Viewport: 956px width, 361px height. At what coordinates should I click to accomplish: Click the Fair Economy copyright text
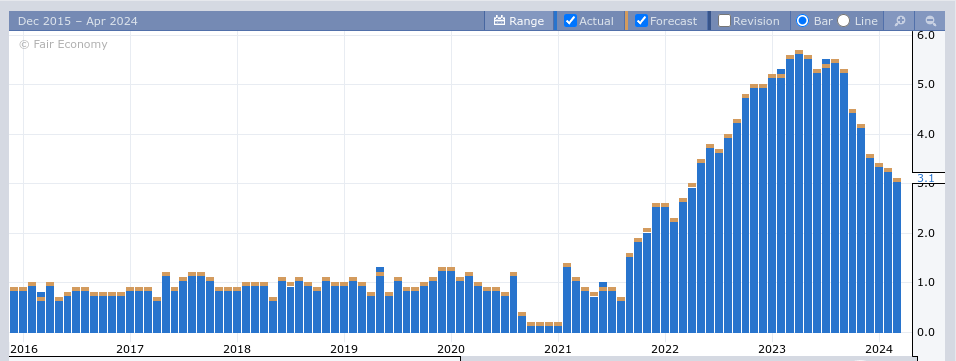[63, 45]
